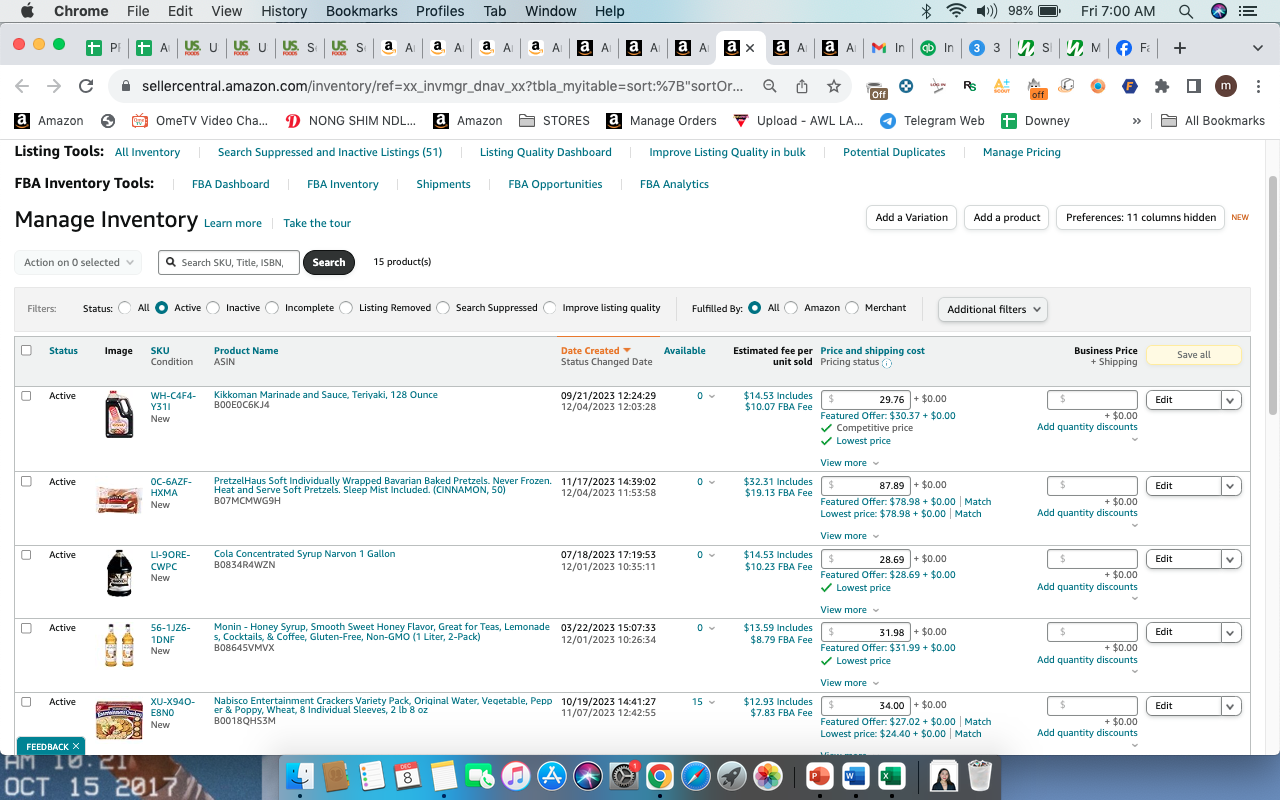The image size is (1280, 800).
Task: Click the profile avatar letter m
Action: [x=1226, y=86]
